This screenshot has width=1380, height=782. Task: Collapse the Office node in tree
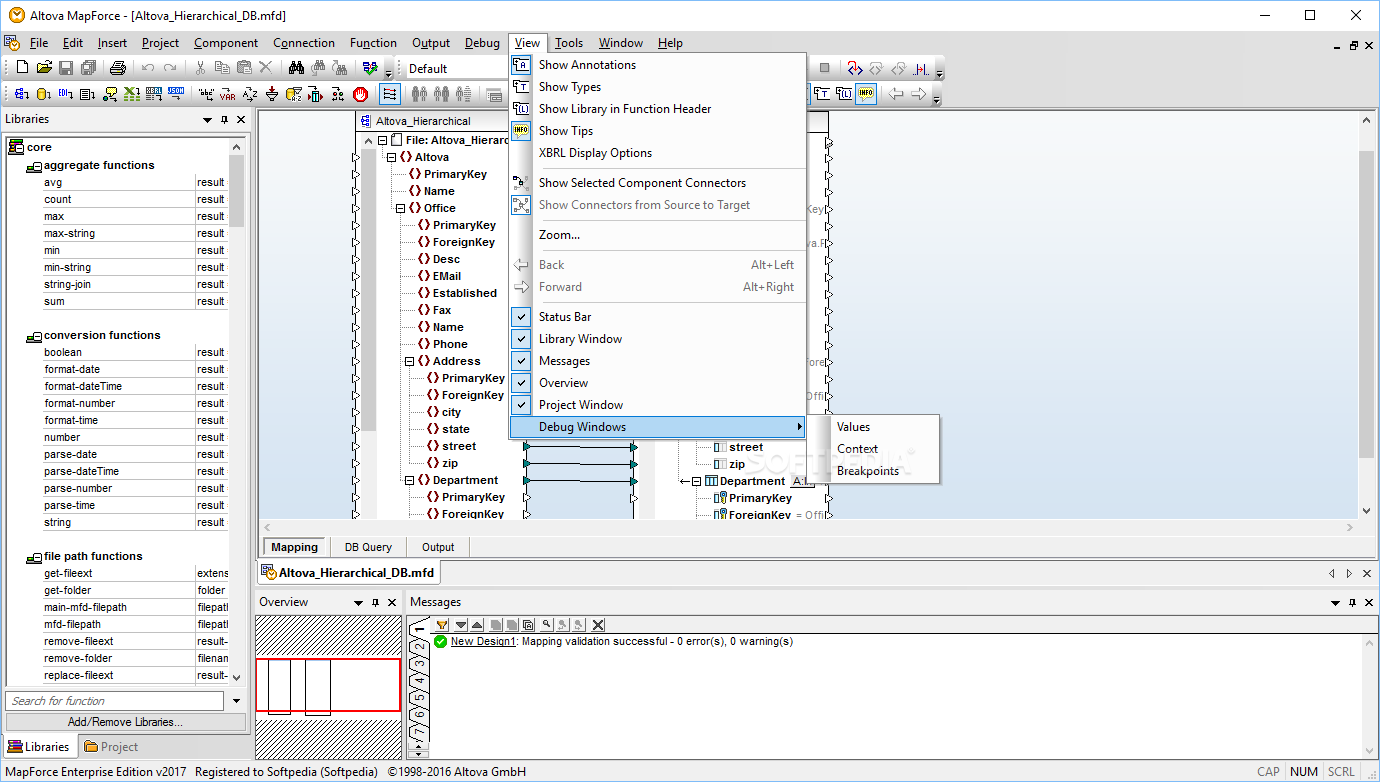pyautogui.click(x=400, y=208)
